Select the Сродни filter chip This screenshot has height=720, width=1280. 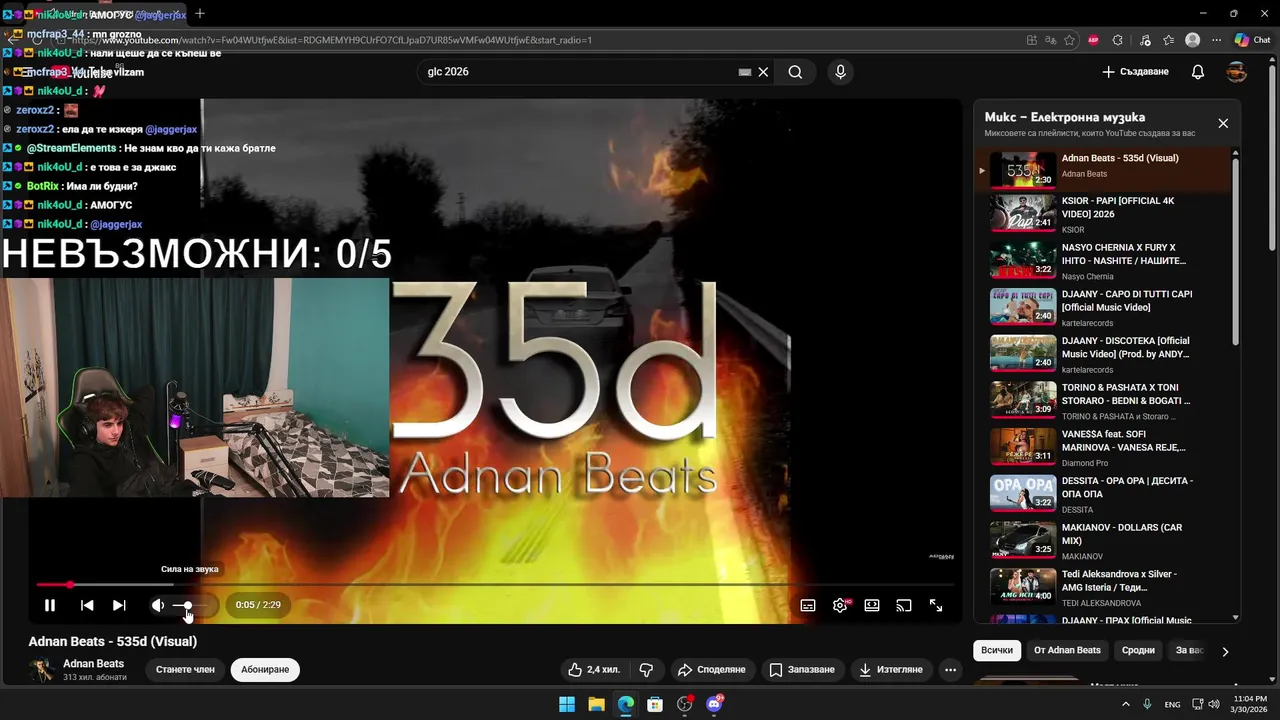tap(1138, 650)
